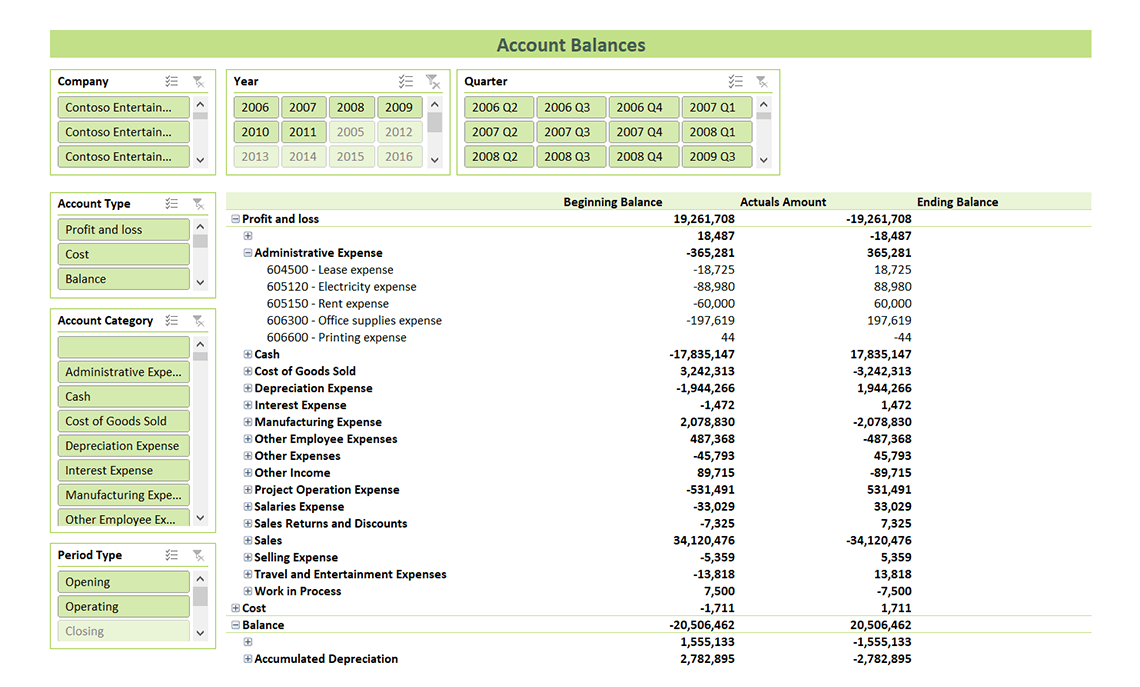
Task: Toggle year 2011 slicer item
Action: point(302,132)
